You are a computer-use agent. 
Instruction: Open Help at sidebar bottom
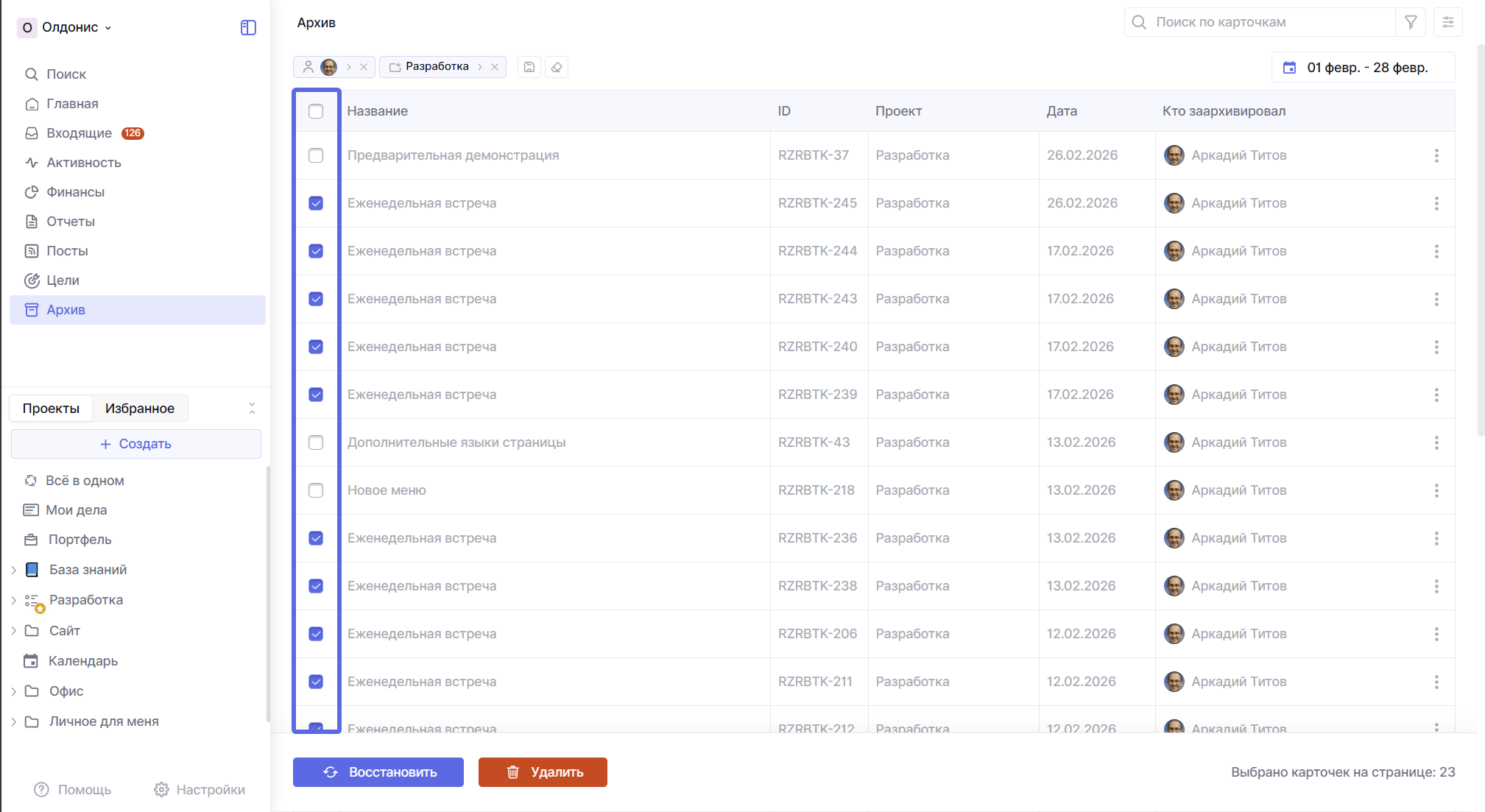[73, 789]
